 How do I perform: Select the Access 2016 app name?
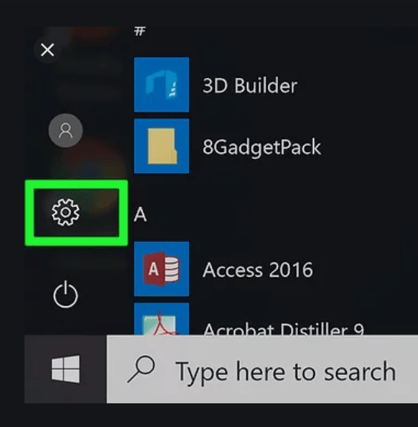(258, 270)
